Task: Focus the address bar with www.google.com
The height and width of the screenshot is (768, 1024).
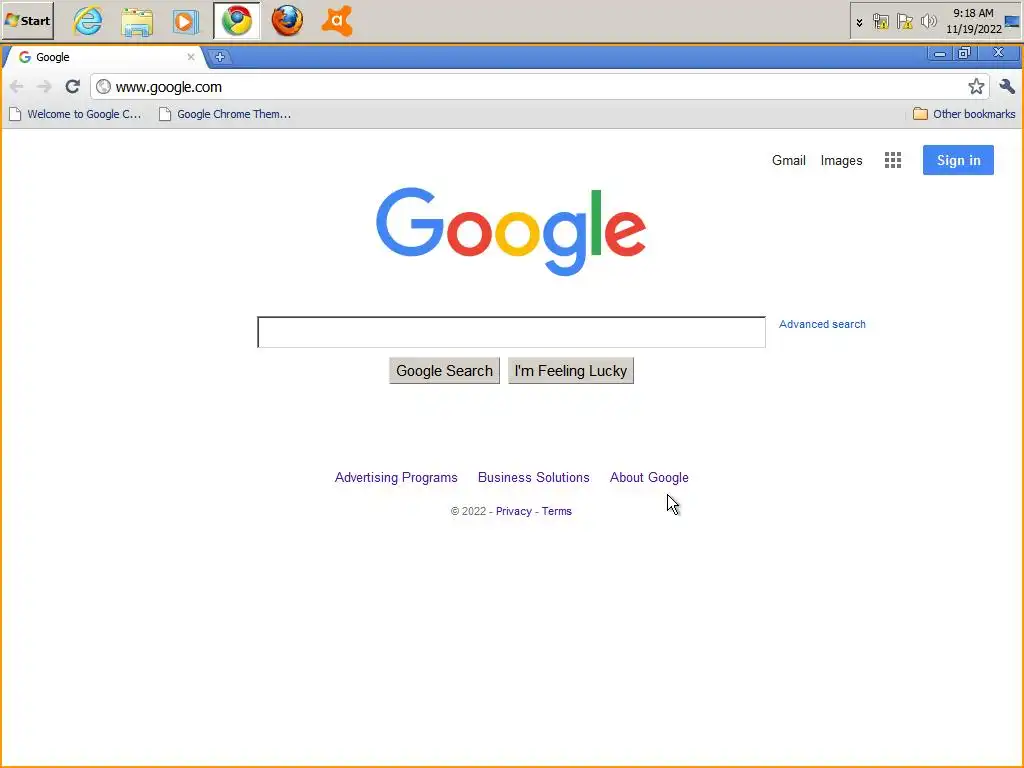Action: [537, 87]
